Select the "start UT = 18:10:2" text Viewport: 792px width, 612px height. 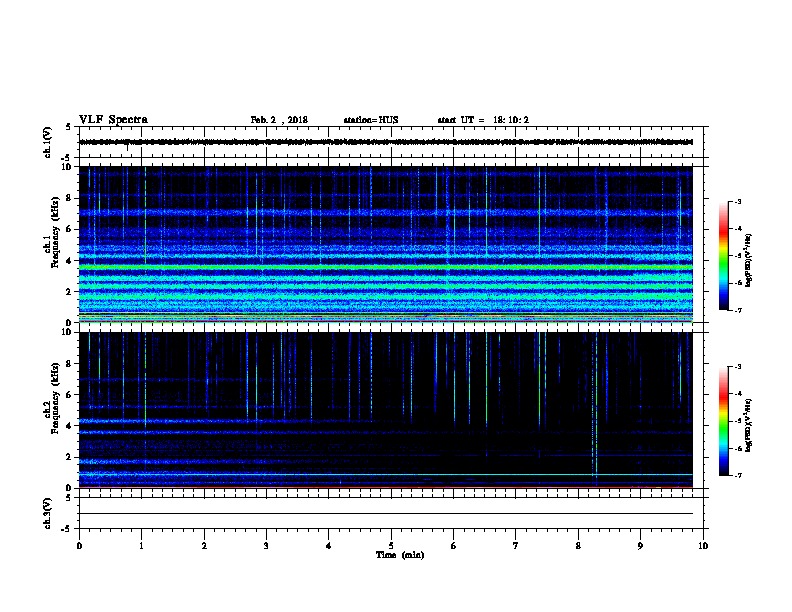pos(483,120)
